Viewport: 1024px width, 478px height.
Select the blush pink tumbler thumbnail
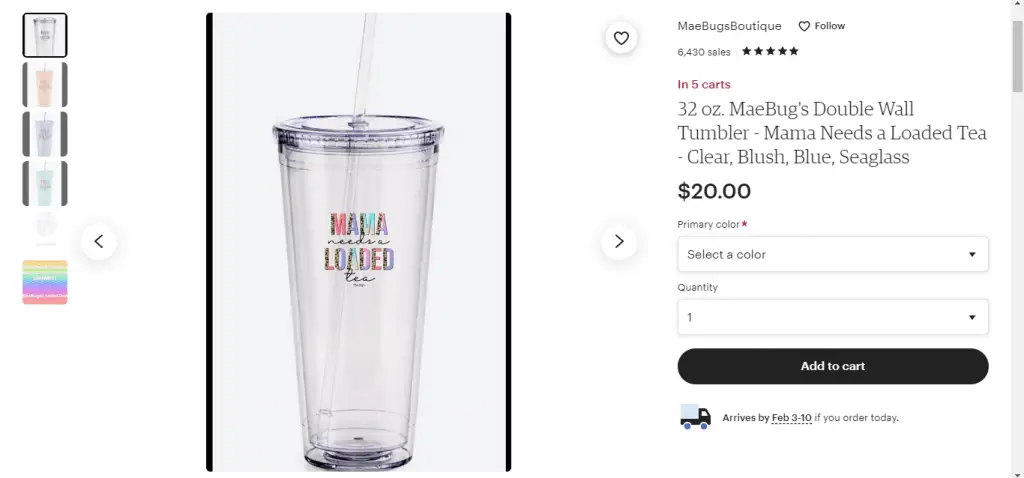pyautogui.click(x=45, y=85)
